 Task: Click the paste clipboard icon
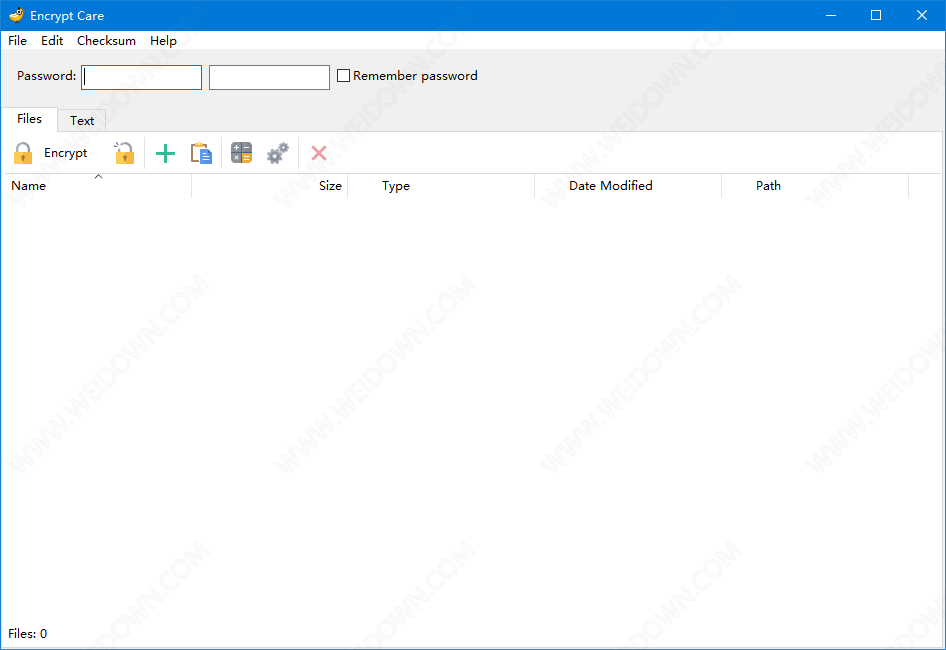pyautogui.click(x=201, y=153)
